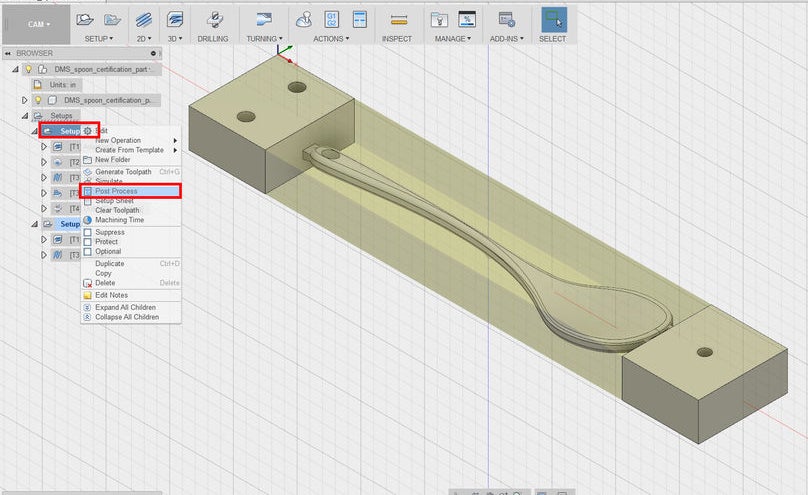Collapse the Setups folder triangle
The height and width of the screenshot is (495, 808).
click(x=24, y=116)
